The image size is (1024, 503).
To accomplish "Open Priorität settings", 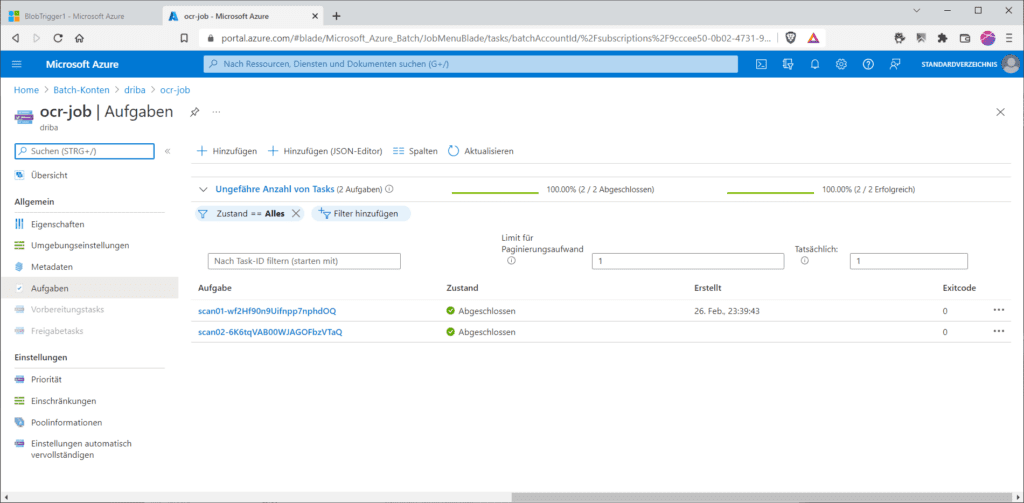I will tap(46, 379).
